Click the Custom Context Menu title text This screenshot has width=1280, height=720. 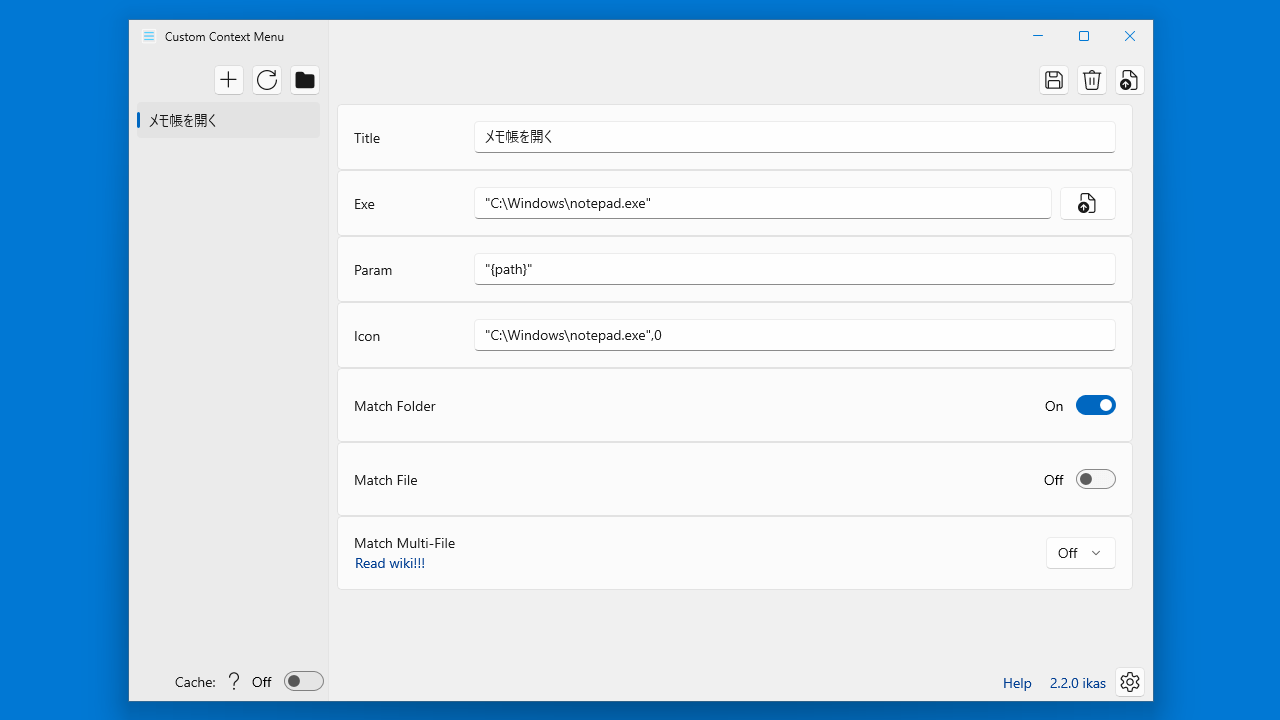click(x=224, y=37)
